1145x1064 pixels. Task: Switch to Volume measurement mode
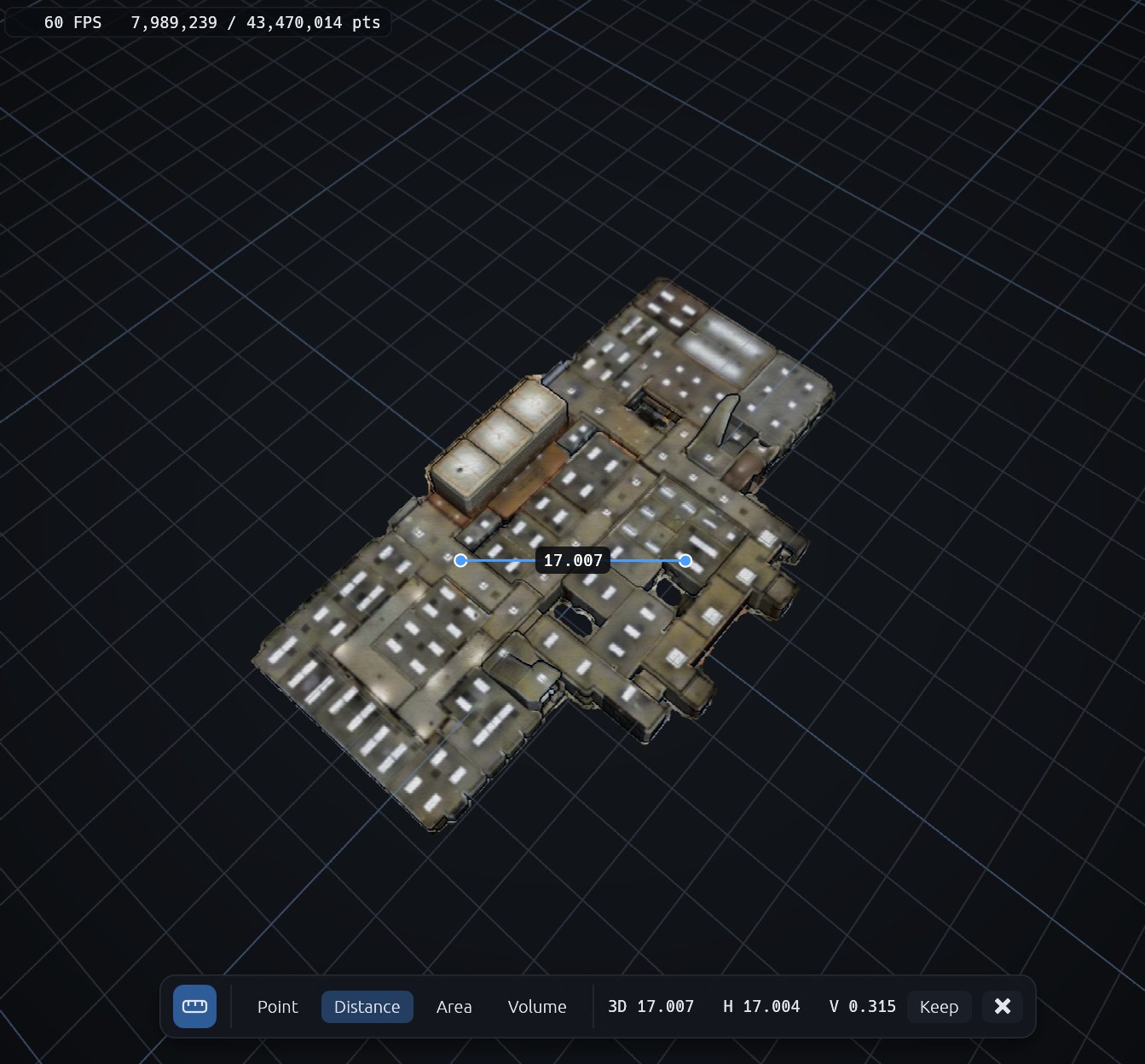tap(537, 1006)
